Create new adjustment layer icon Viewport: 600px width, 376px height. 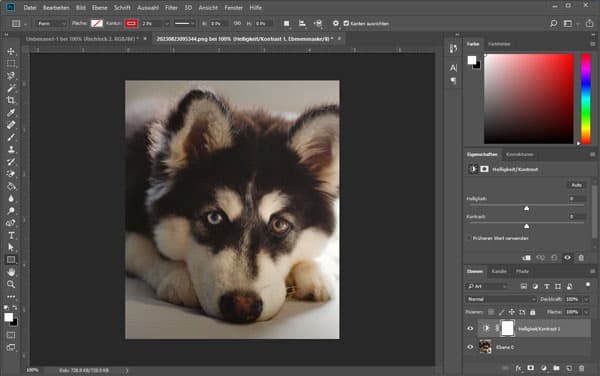pos(544,368)
